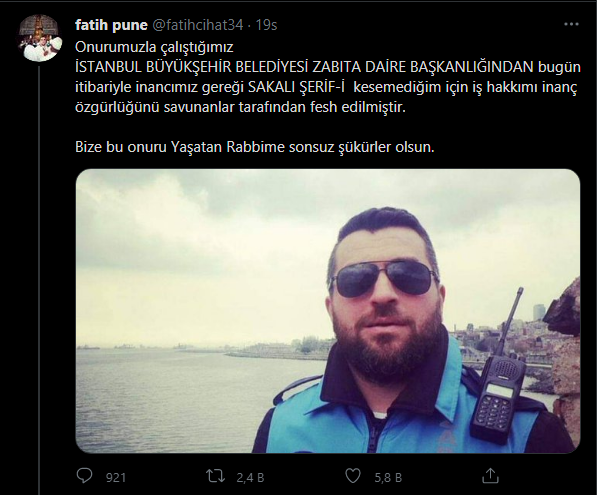Click the fatih pune profile avatar
Image resolution: width=597 pixels, height=495 pixels.
tap(40, 38)
